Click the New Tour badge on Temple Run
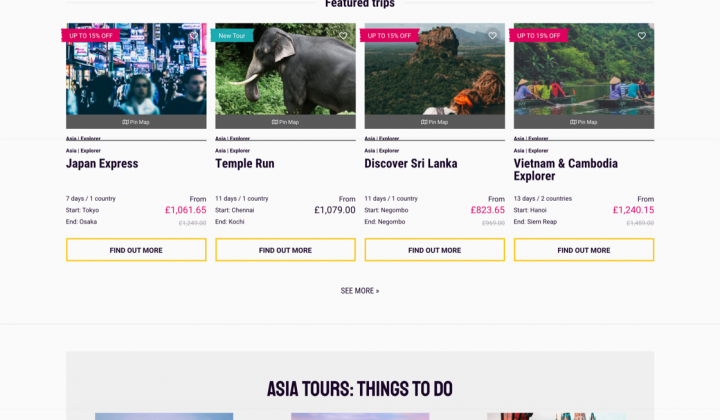This screenshot has width=720, height=420. 232,35
